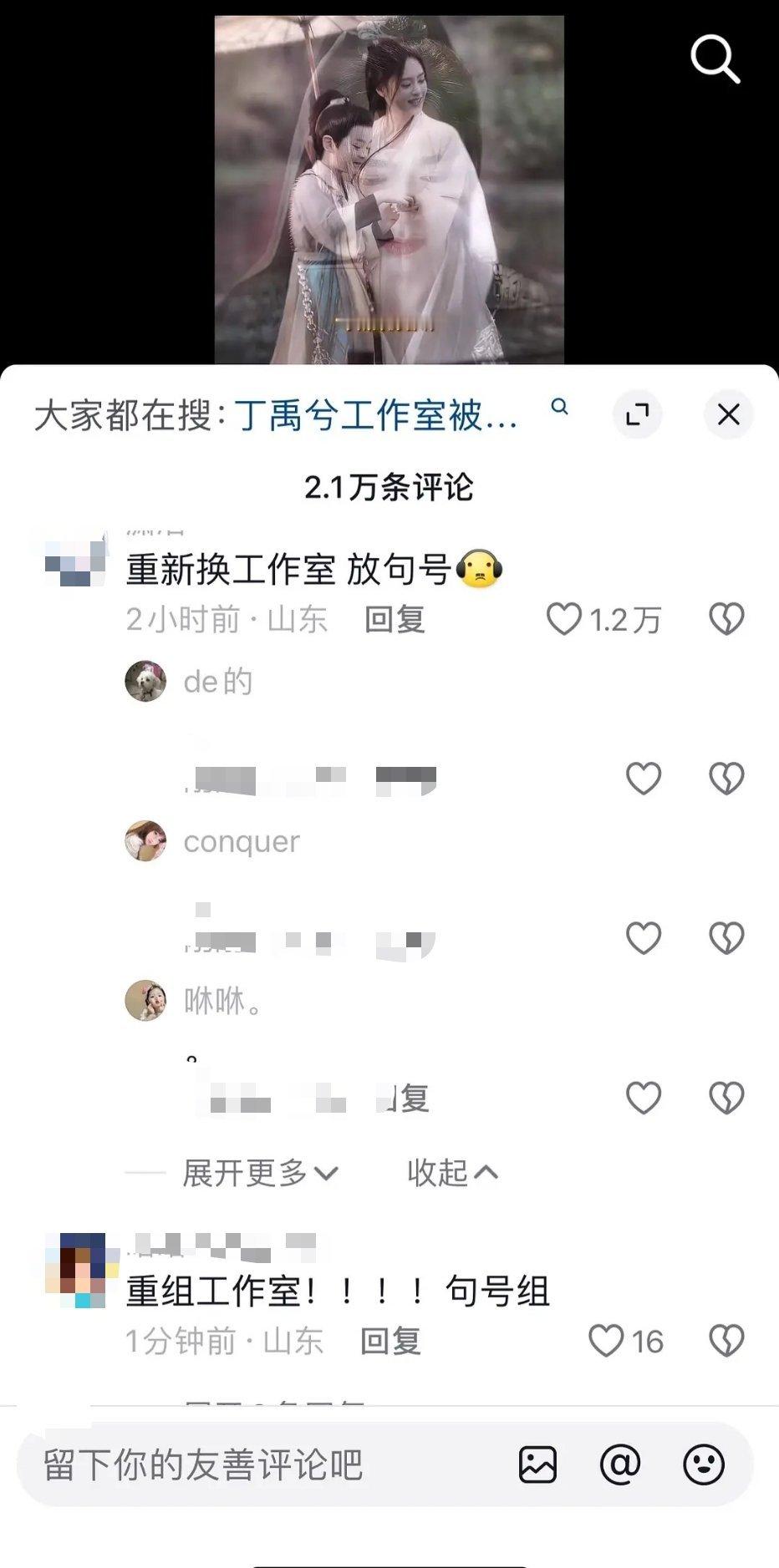Open the emoji picker in comment box
Viewport: 779px width, 1568px height.
pyautogui.click(x=704, y=1464)
